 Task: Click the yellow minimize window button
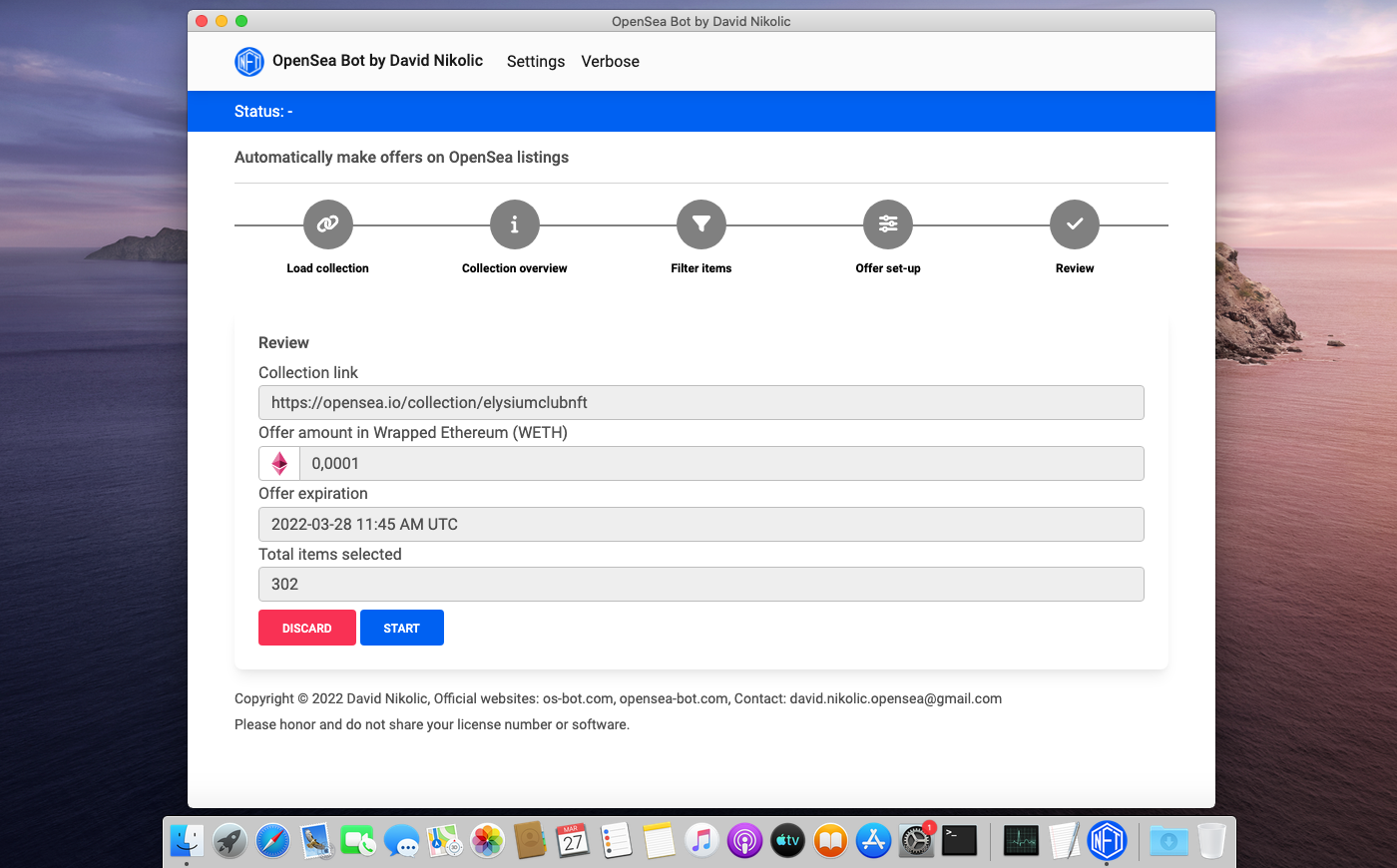click(222, 21)
